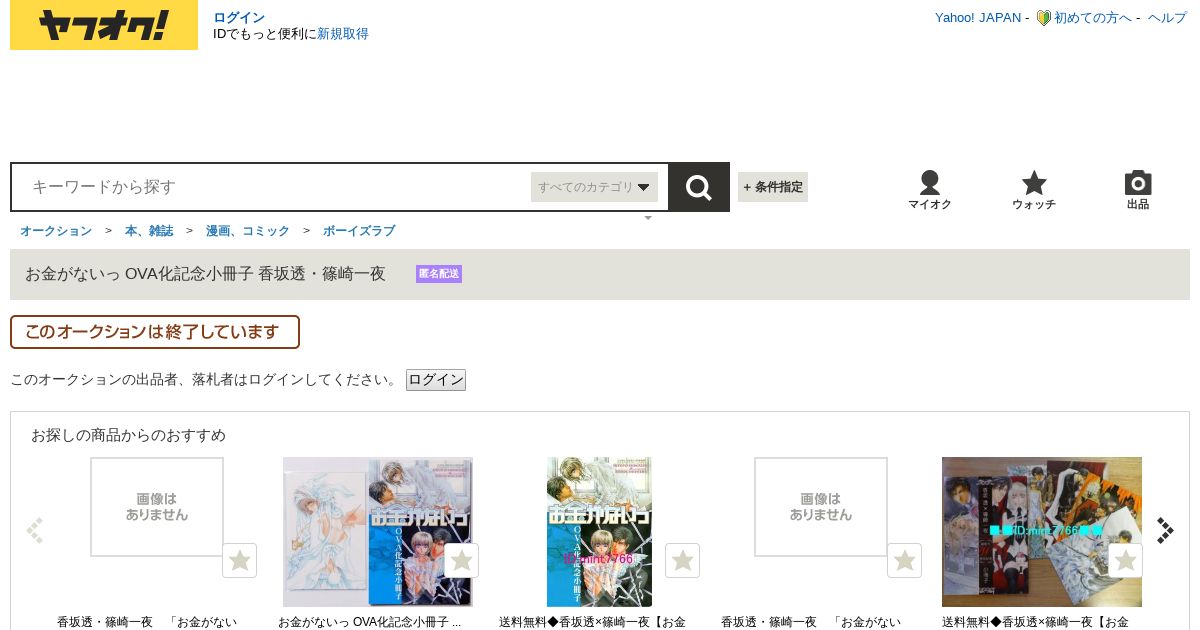Open third item title 送料無料◆香坂透×篠崎一夜
1200x630 pixels.
tap(593, 622)
